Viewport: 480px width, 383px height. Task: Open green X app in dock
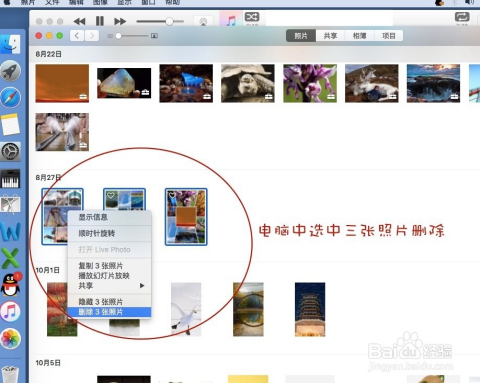pos(10,258)
